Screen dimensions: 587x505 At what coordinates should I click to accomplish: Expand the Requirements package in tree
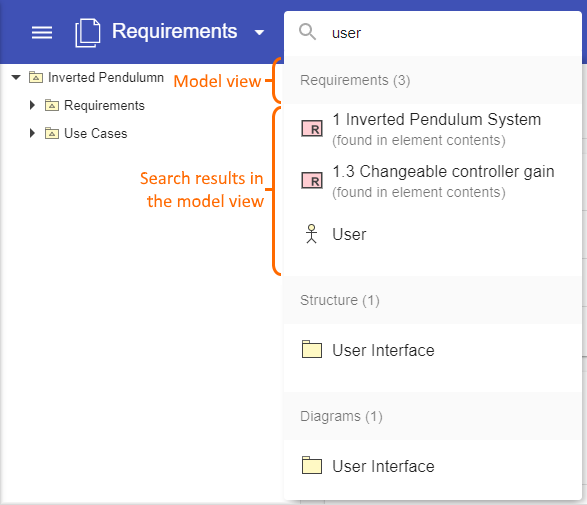coord(32,105)
